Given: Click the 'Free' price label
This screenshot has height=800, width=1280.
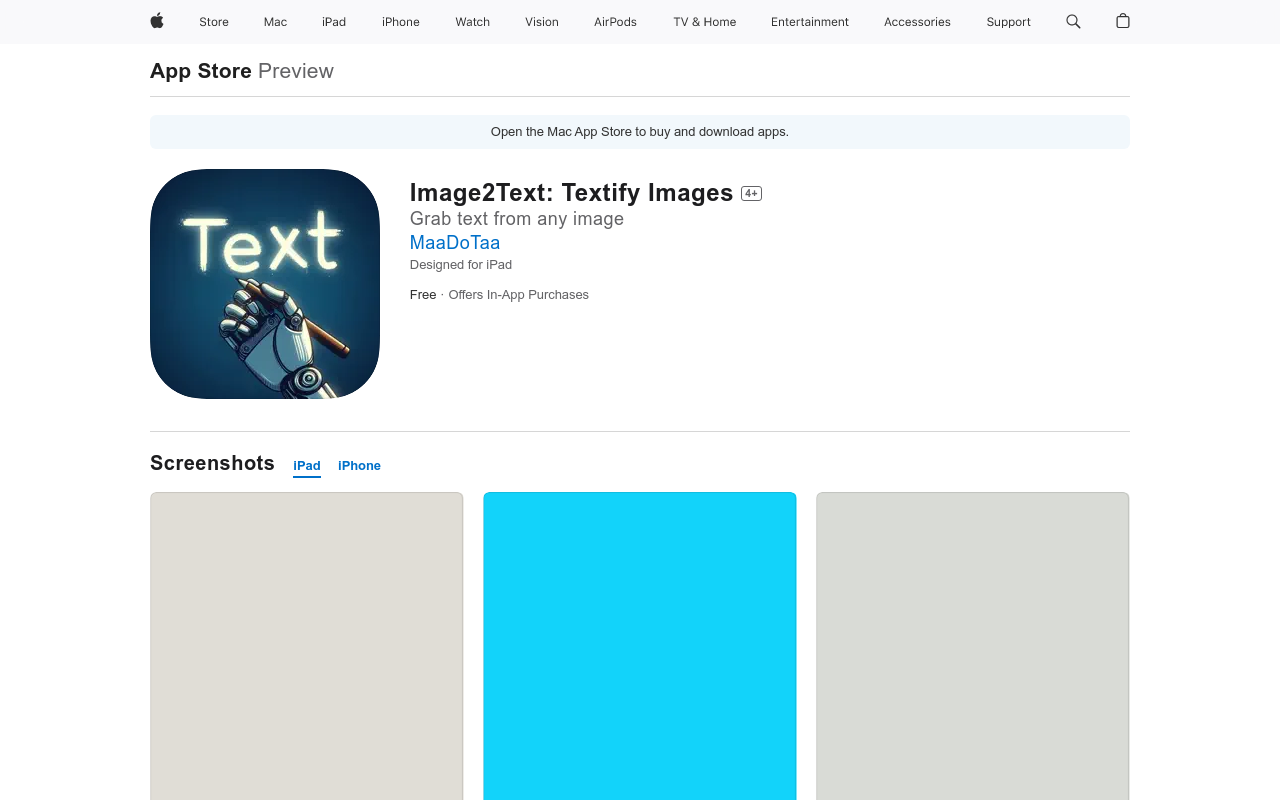Looking at the screenshot, I should click(423, 295).
